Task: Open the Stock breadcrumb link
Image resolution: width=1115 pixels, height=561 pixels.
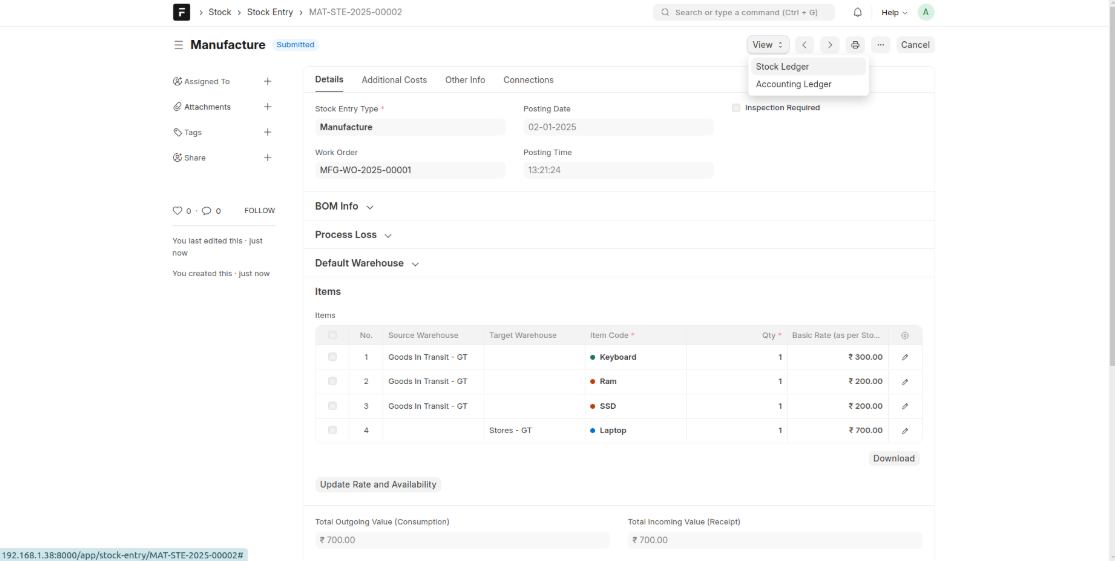Action: pos(220,12)
